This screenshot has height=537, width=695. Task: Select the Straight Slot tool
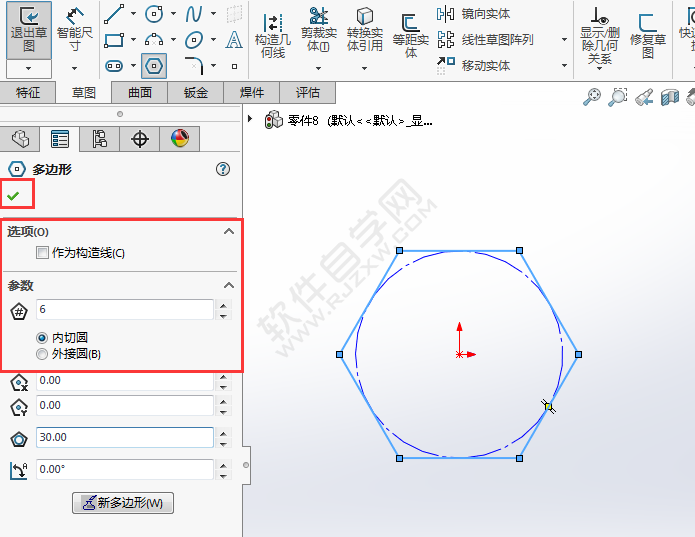[x=114, y=66]
